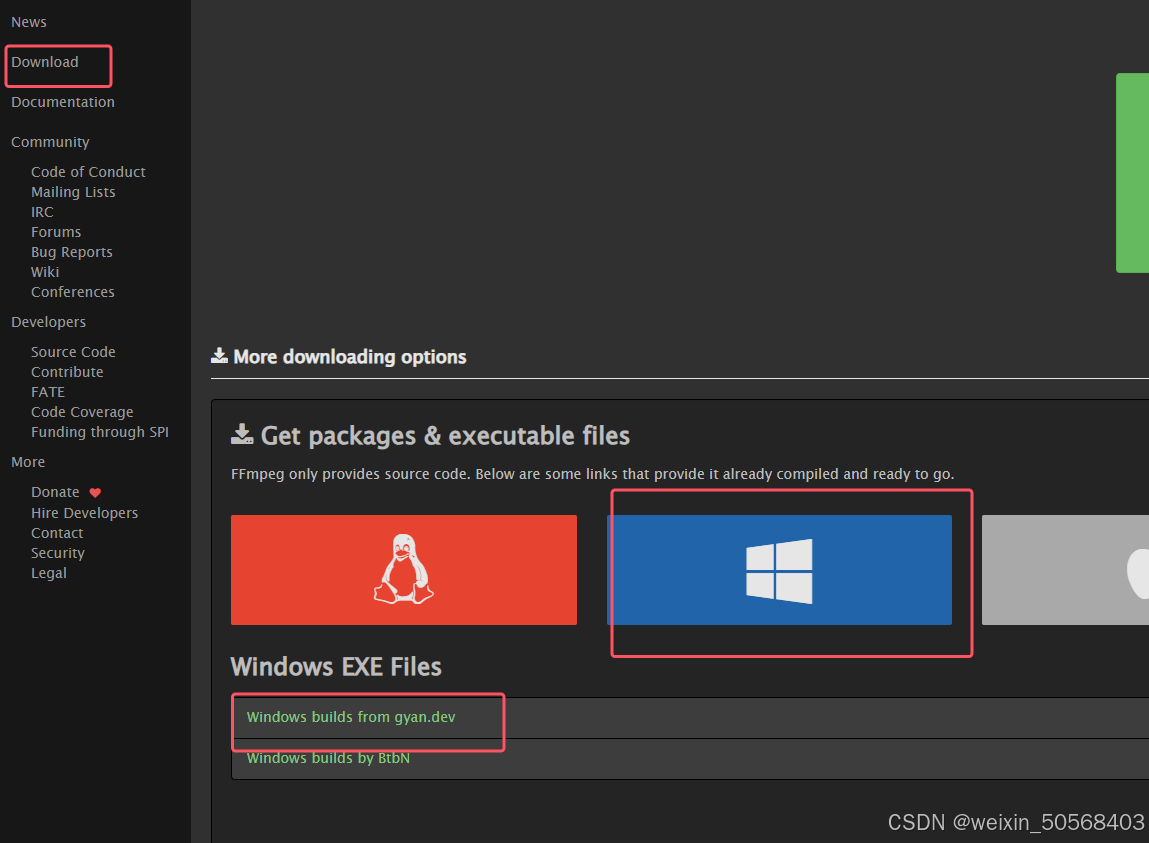The height and width of the screenshot is (843, 1149).
Task: Open the Hire Developers link
Action: pyautogui.click(x=84, y=513)
